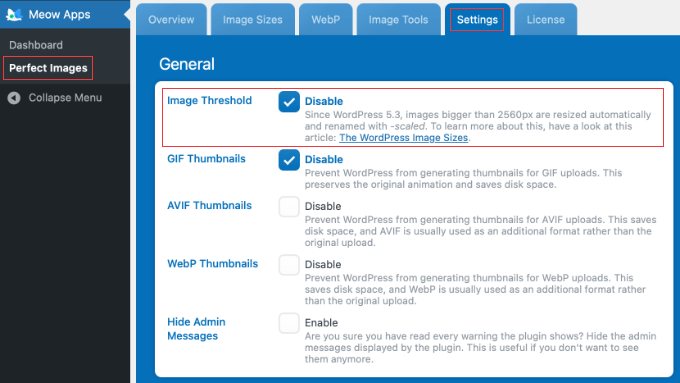Click the AVIF Thumbnails setting label

click(209, 206)
